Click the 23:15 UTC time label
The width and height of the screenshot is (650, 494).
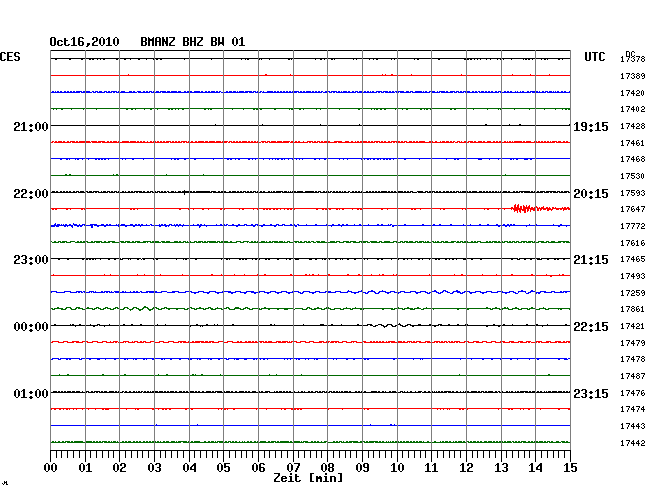coord(591,393)
